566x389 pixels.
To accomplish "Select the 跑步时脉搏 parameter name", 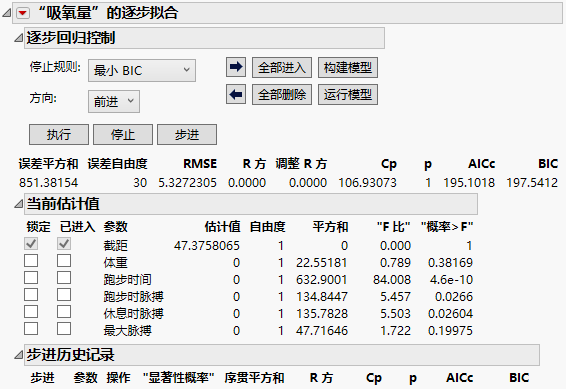I will click(134, 297).
